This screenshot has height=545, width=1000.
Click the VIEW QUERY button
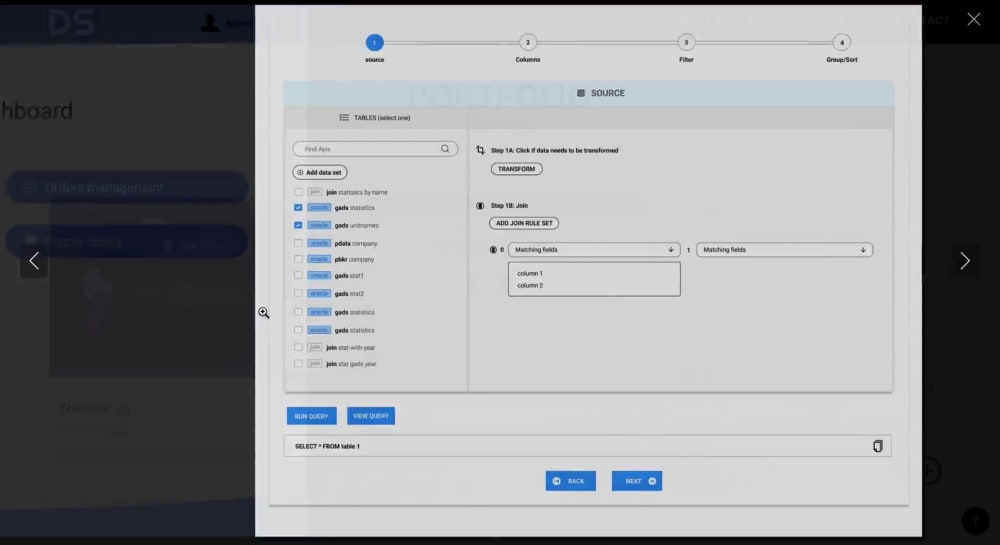(371, 416)
